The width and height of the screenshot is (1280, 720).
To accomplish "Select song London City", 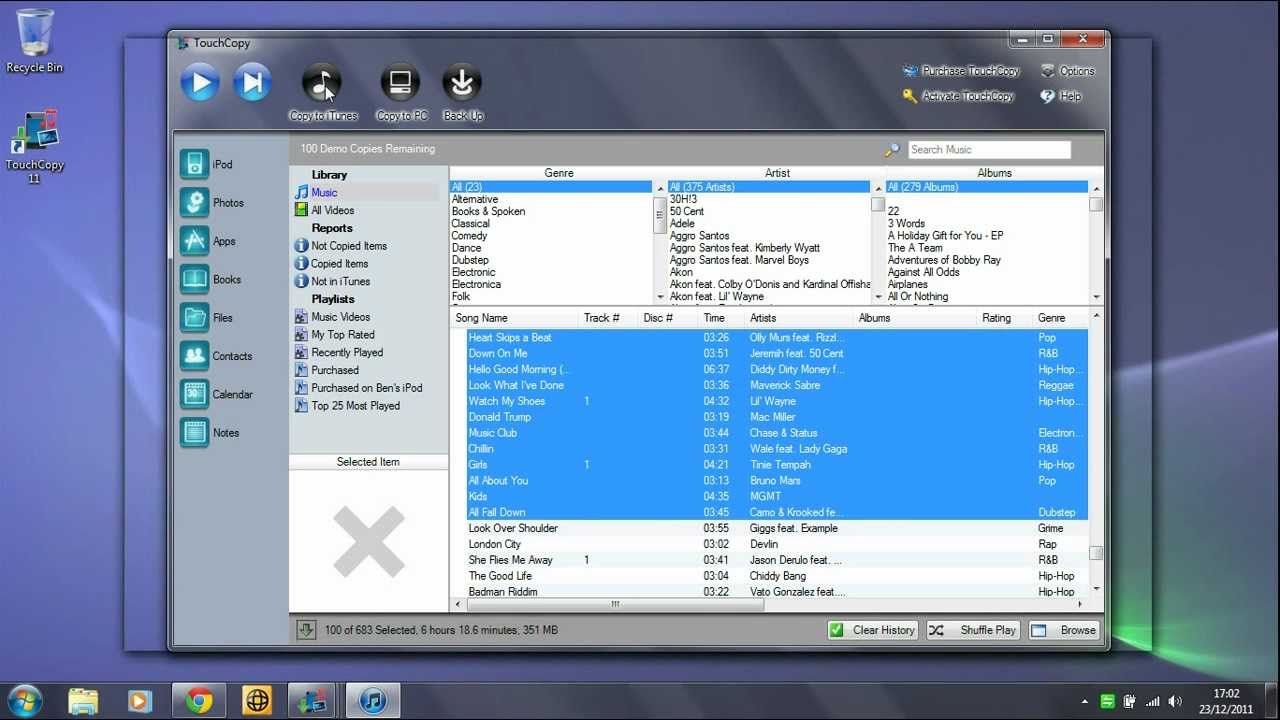I will pyautogui.click(x=495, y=544).
